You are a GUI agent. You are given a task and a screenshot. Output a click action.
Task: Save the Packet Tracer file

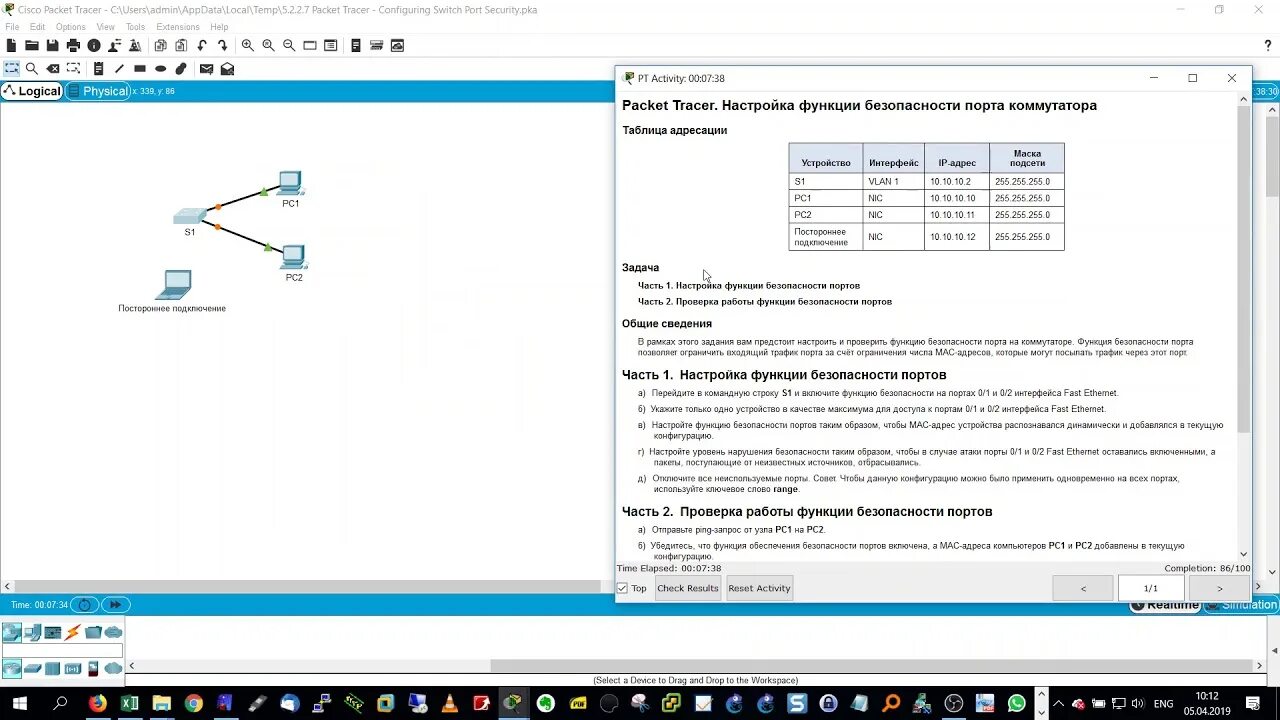(x=52, y=45)
